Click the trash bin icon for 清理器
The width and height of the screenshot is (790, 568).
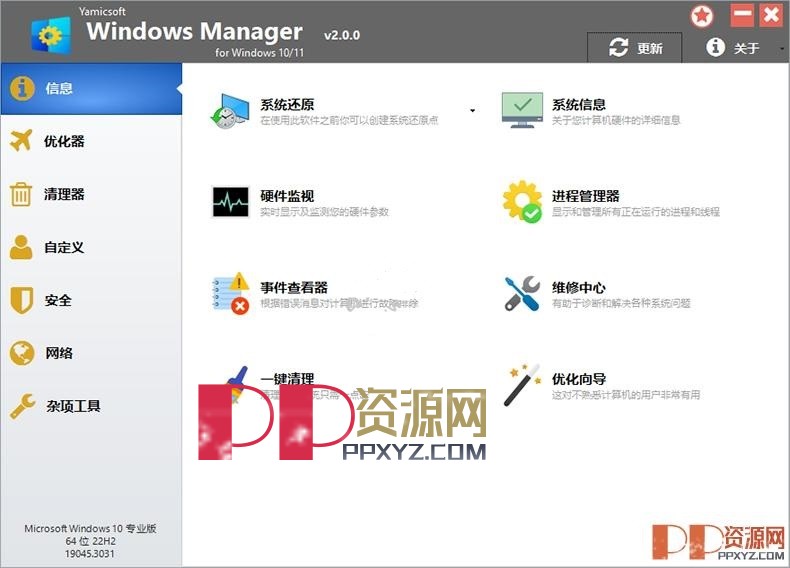[x=21, y=194]
